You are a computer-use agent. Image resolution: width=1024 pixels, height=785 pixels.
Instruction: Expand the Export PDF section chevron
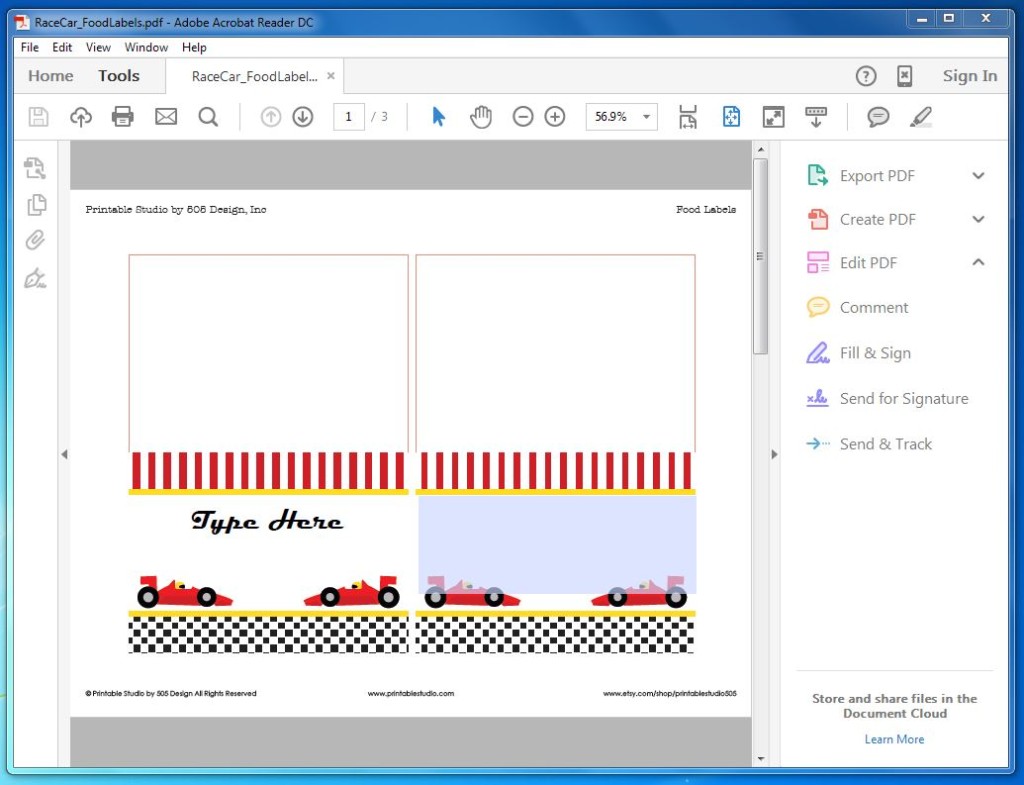click(x=978, y=176)
